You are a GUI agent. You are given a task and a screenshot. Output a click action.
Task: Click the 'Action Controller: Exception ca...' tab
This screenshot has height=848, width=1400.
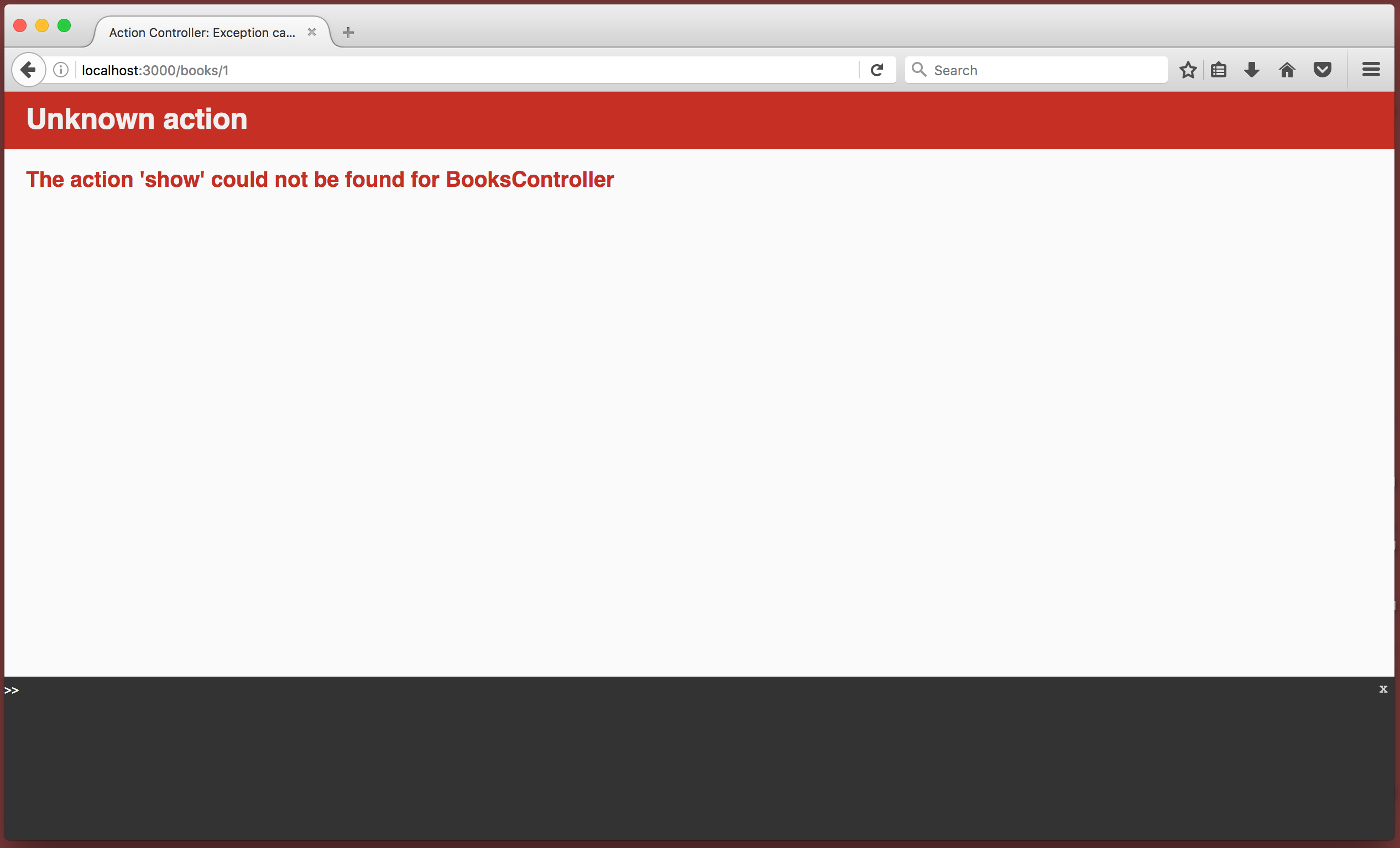[x=202, y=32]
